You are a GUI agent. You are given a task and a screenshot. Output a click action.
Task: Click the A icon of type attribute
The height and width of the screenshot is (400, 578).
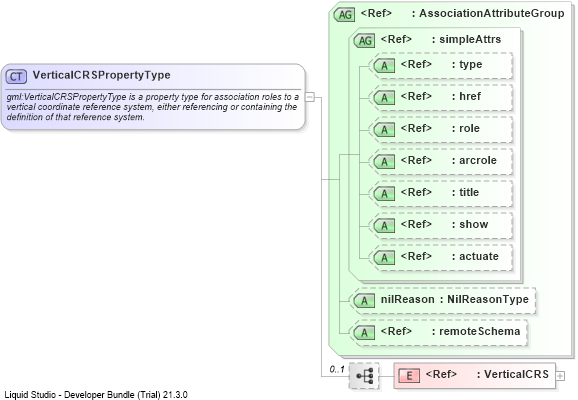coord(384,66)
